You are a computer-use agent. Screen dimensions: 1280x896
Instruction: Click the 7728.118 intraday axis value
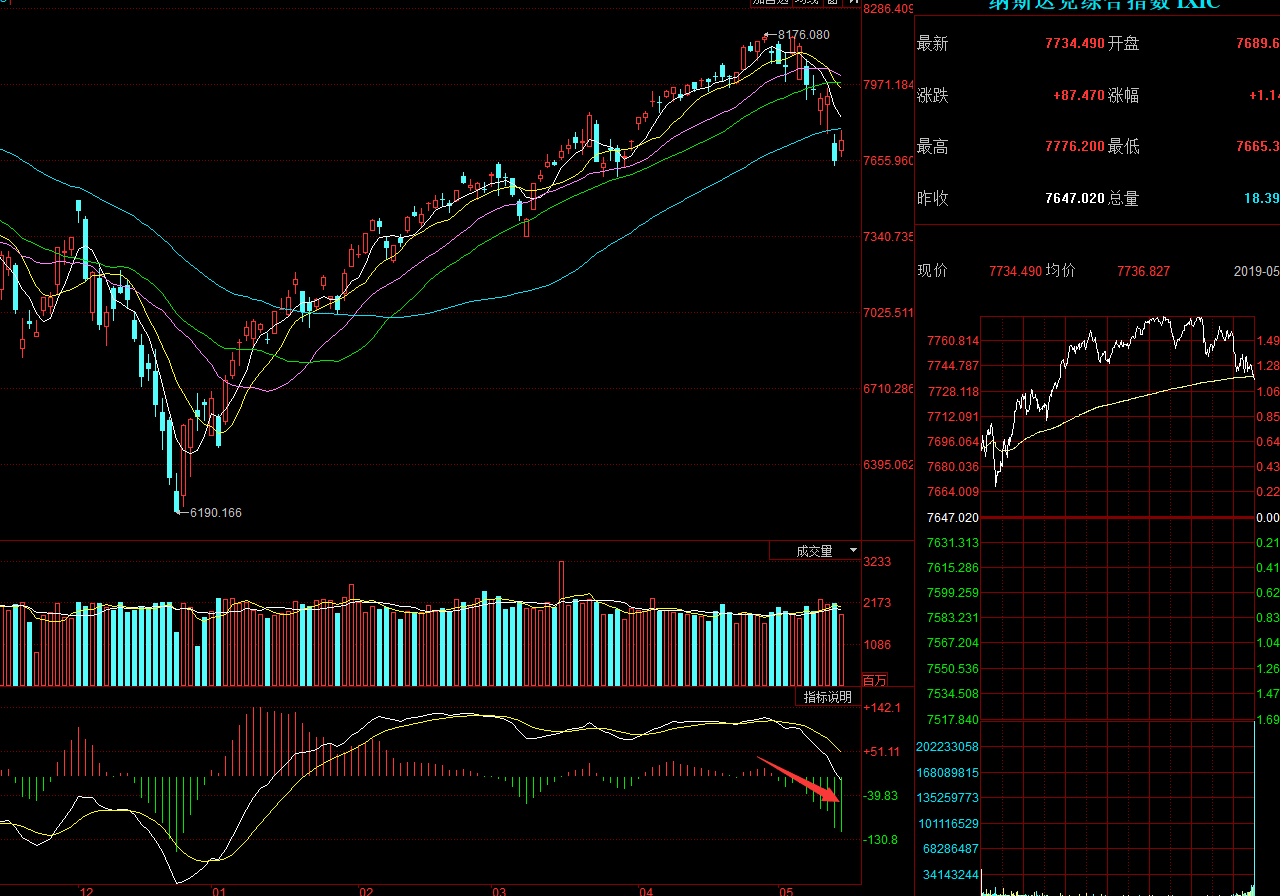click(x=953, y=392)
